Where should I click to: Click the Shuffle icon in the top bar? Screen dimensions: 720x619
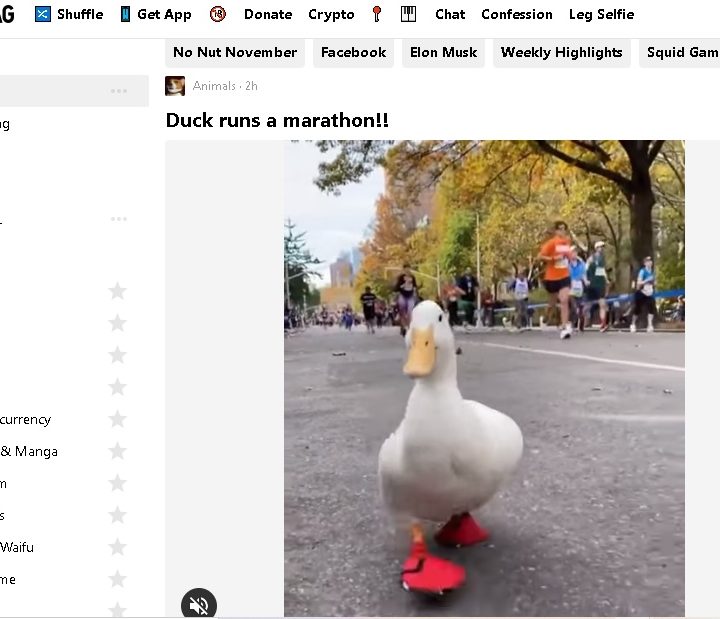coord(43,14)
